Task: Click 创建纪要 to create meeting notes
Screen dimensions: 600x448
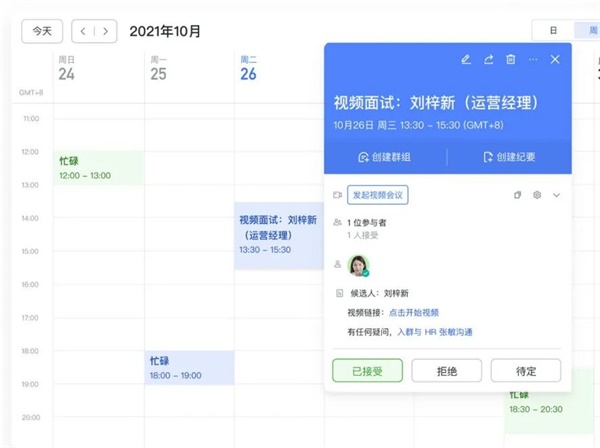Action: (510, 157)
